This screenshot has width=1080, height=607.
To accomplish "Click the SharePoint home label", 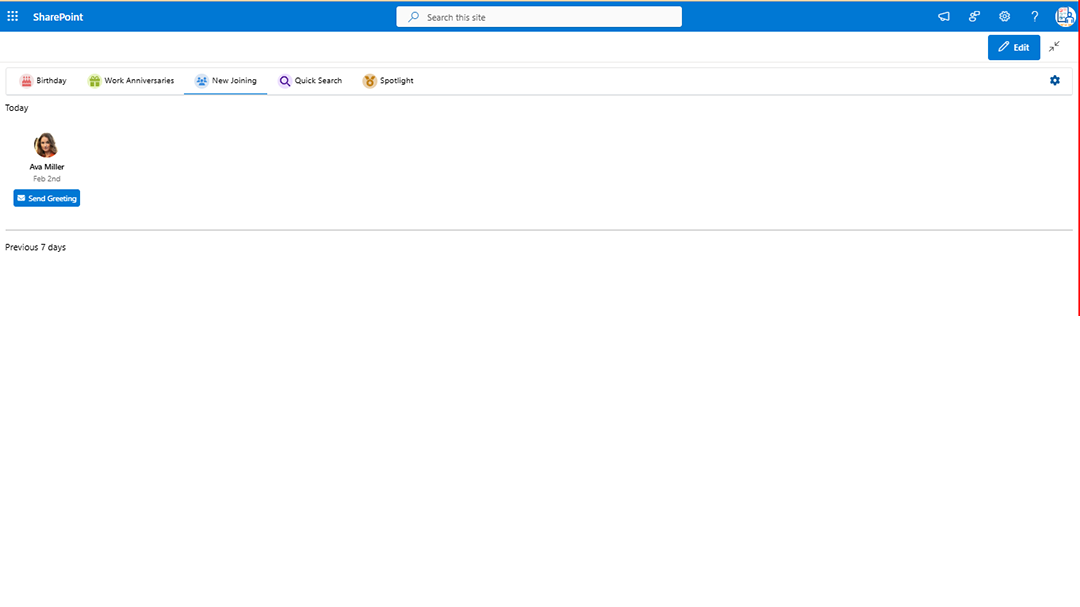I will 57,16.
